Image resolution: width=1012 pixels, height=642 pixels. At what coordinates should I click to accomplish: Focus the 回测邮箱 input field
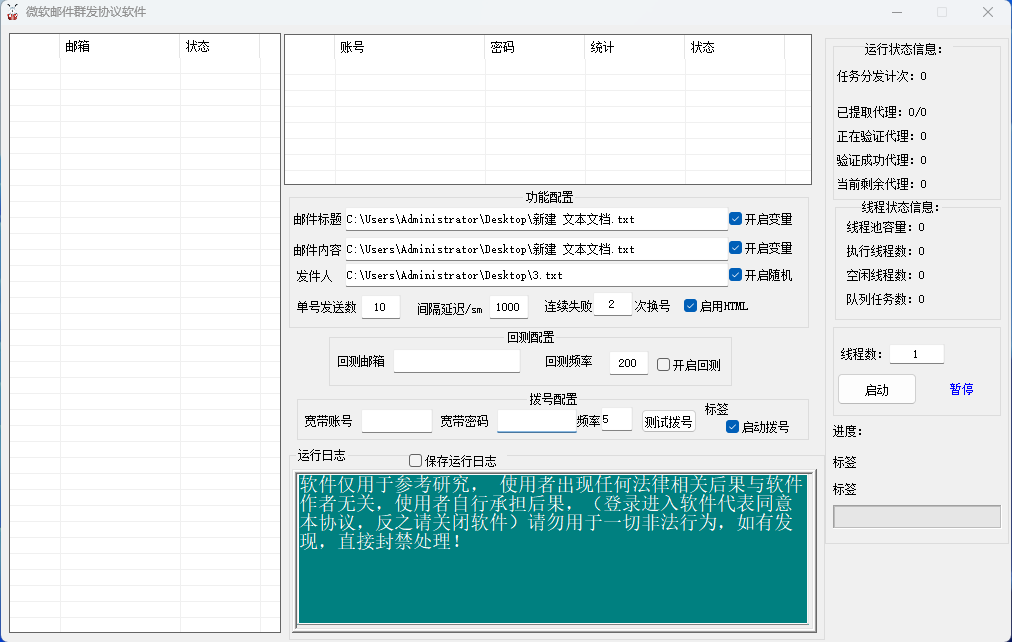(456, 361)
